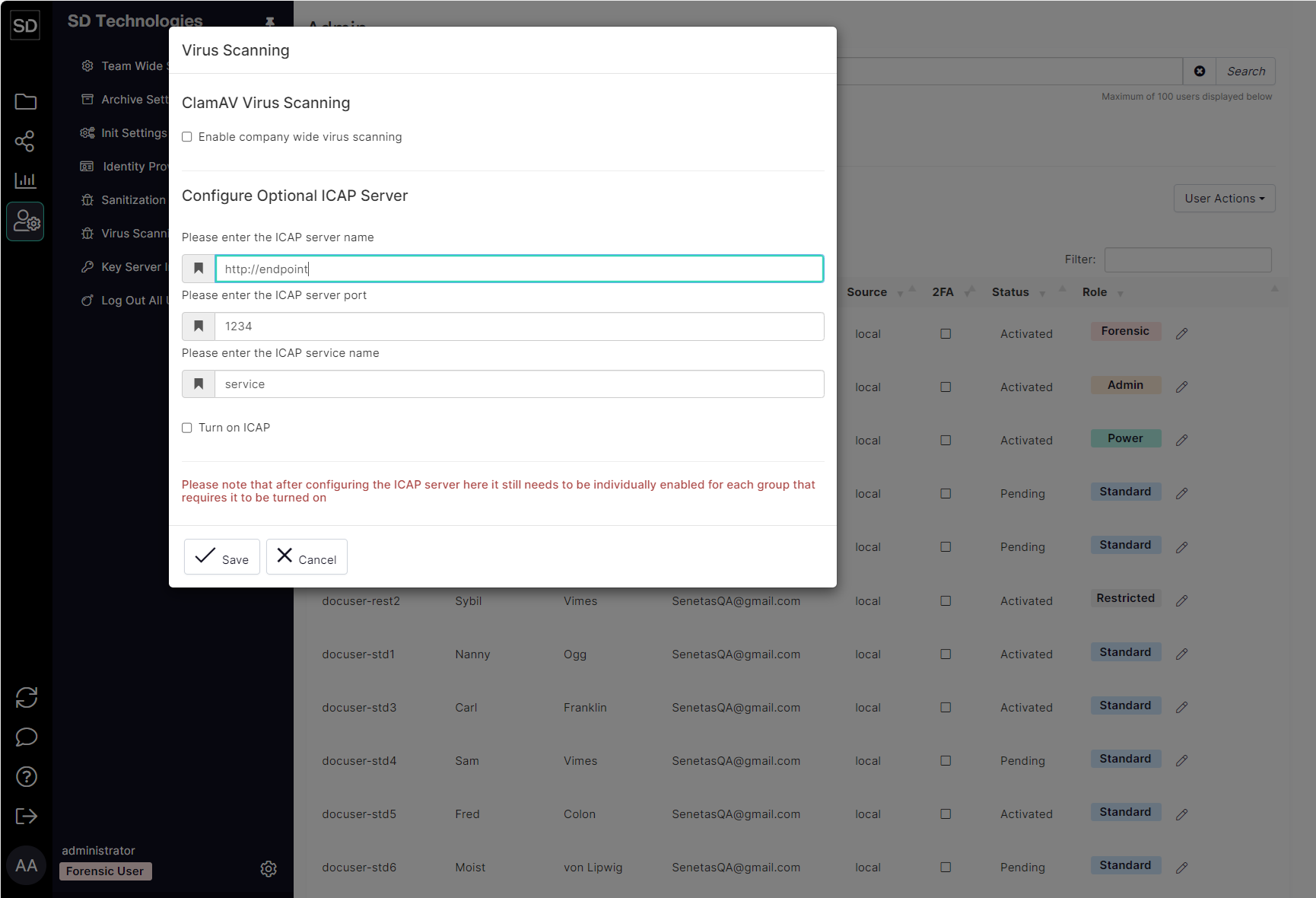Open Sanitization menu item
Image resolution: width=1316 pixels, height=898 pixels.
(x=123, y=200)
